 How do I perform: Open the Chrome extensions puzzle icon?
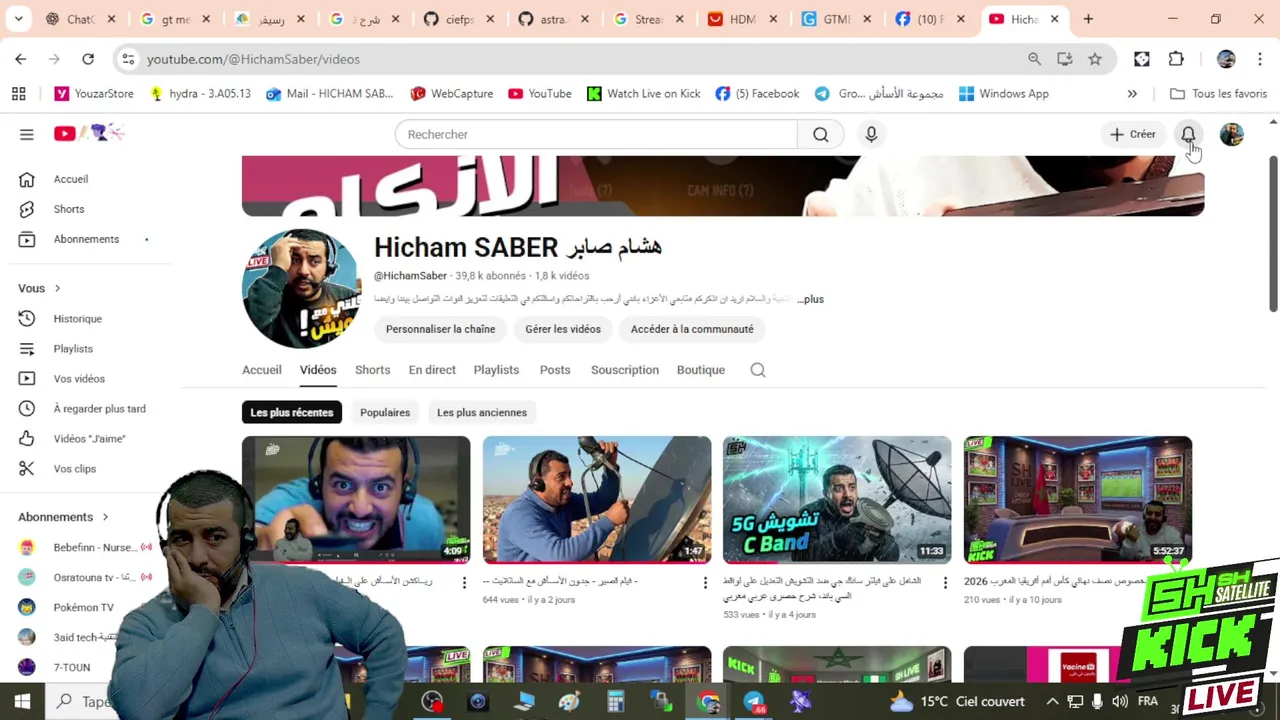[1176, 59]
